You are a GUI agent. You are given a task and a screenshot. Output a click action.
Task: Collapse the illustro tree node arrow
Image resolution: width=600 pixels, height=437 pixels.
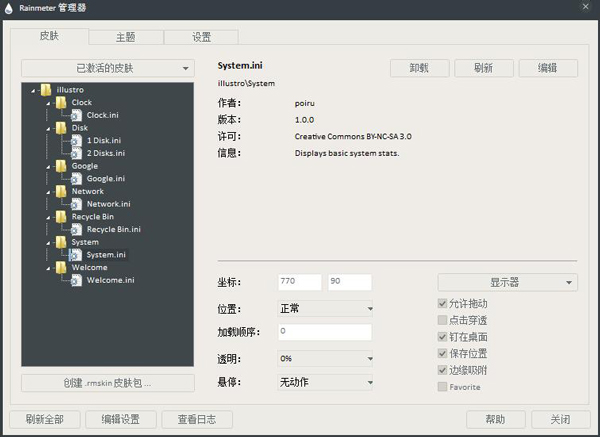click(x=33, y=91)
